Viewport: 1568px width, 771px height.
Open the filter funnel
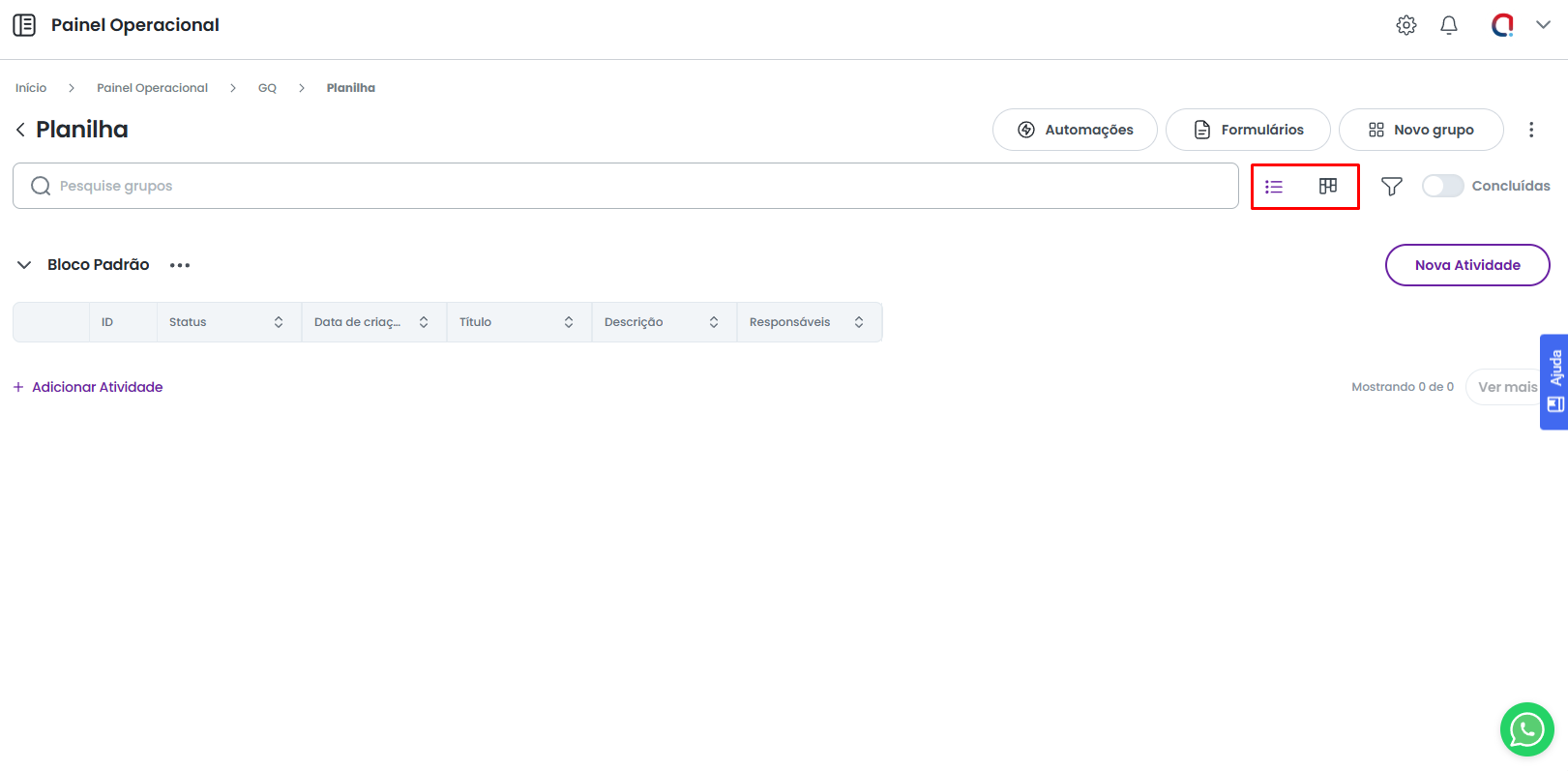1392,187
